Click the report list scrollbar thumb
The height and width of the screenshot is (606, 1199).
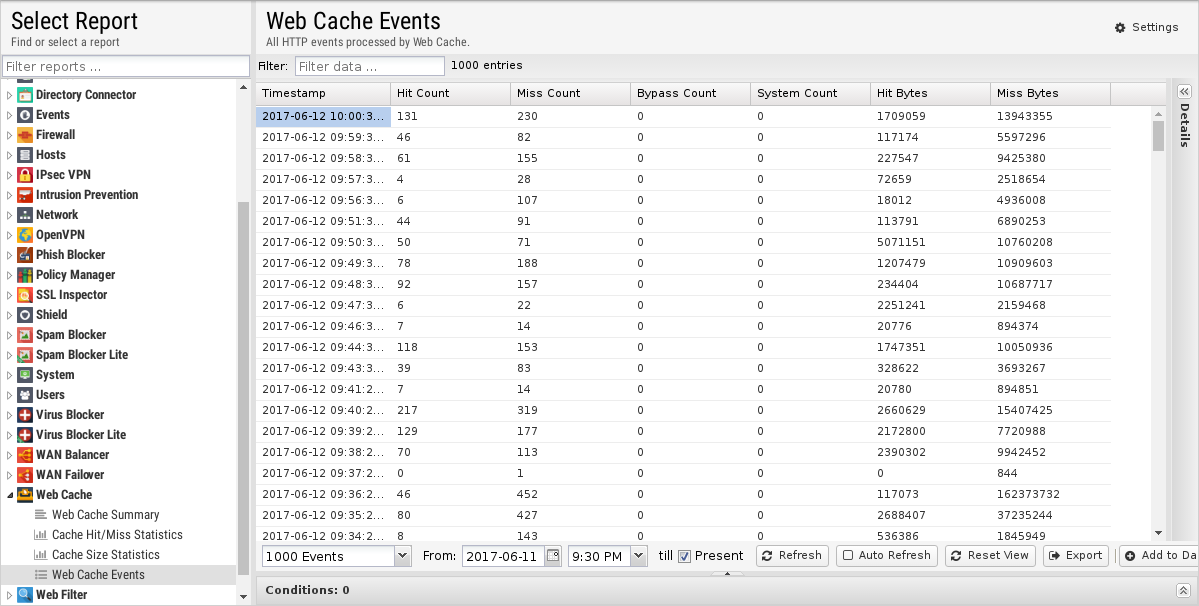243,387
